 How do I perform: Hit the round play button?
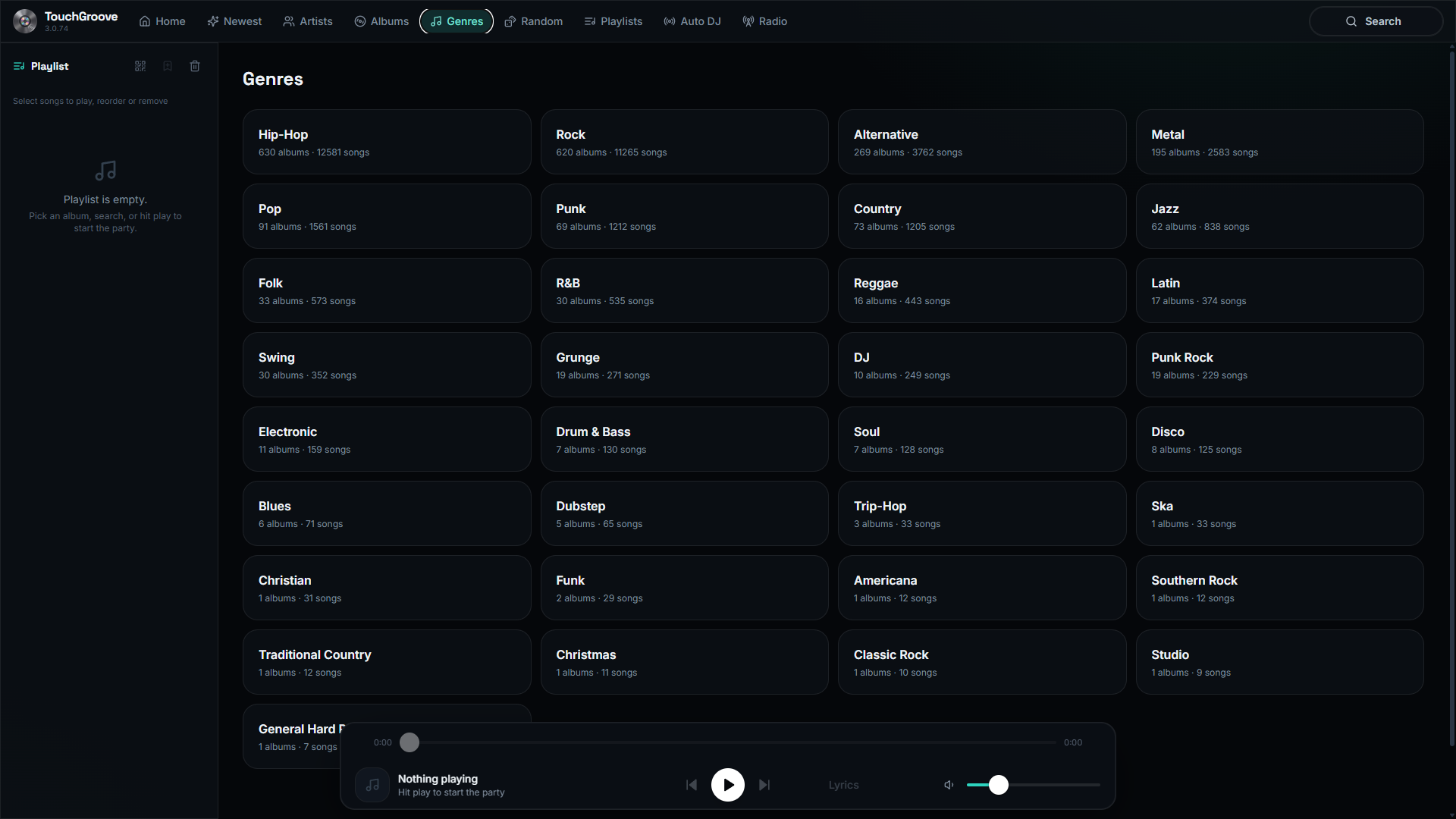tap(728, 785)
